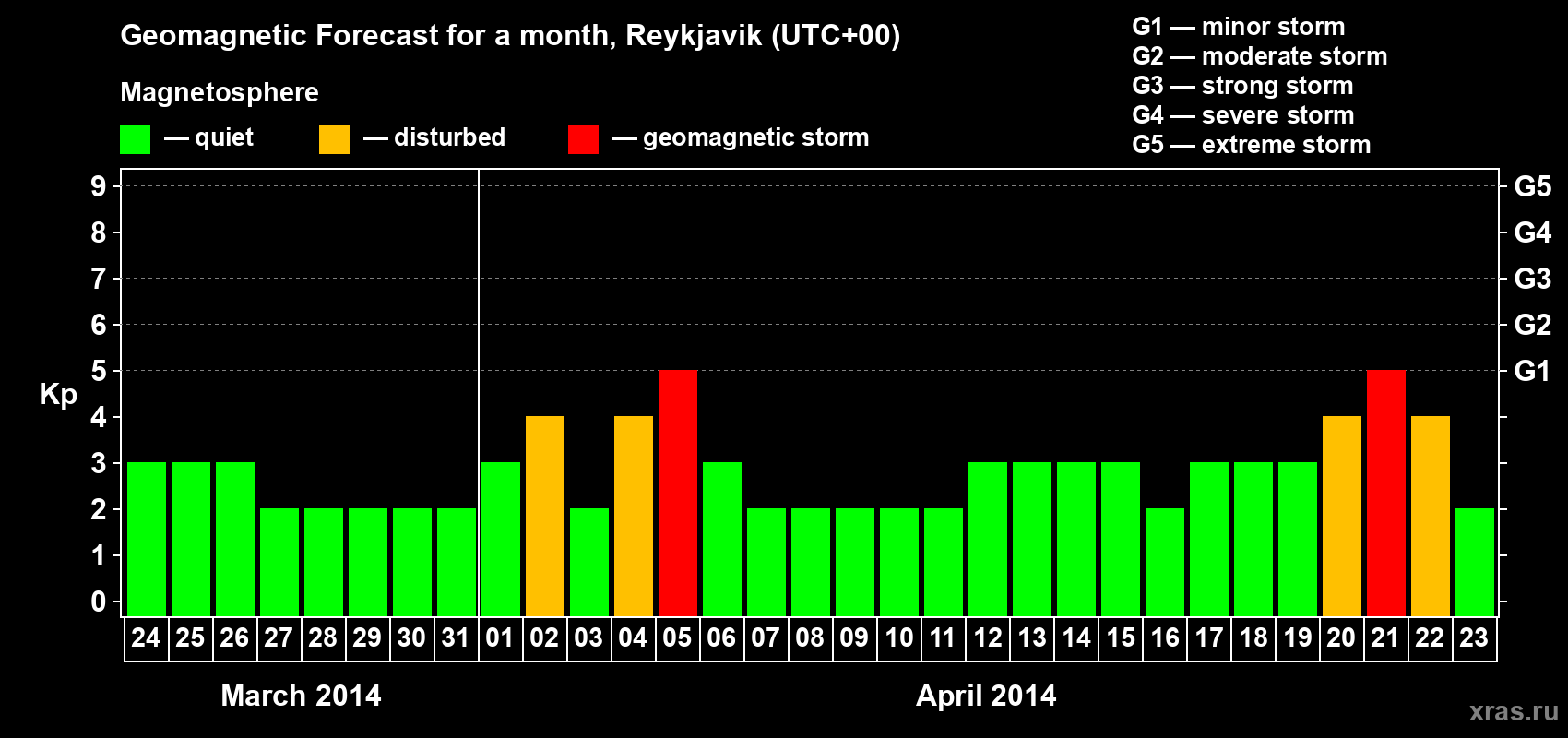The width and height of the screenshot is (1568, 738).
Task: Click 'G1 — minor storm' legend text
Action: [x=1239, y=27]
